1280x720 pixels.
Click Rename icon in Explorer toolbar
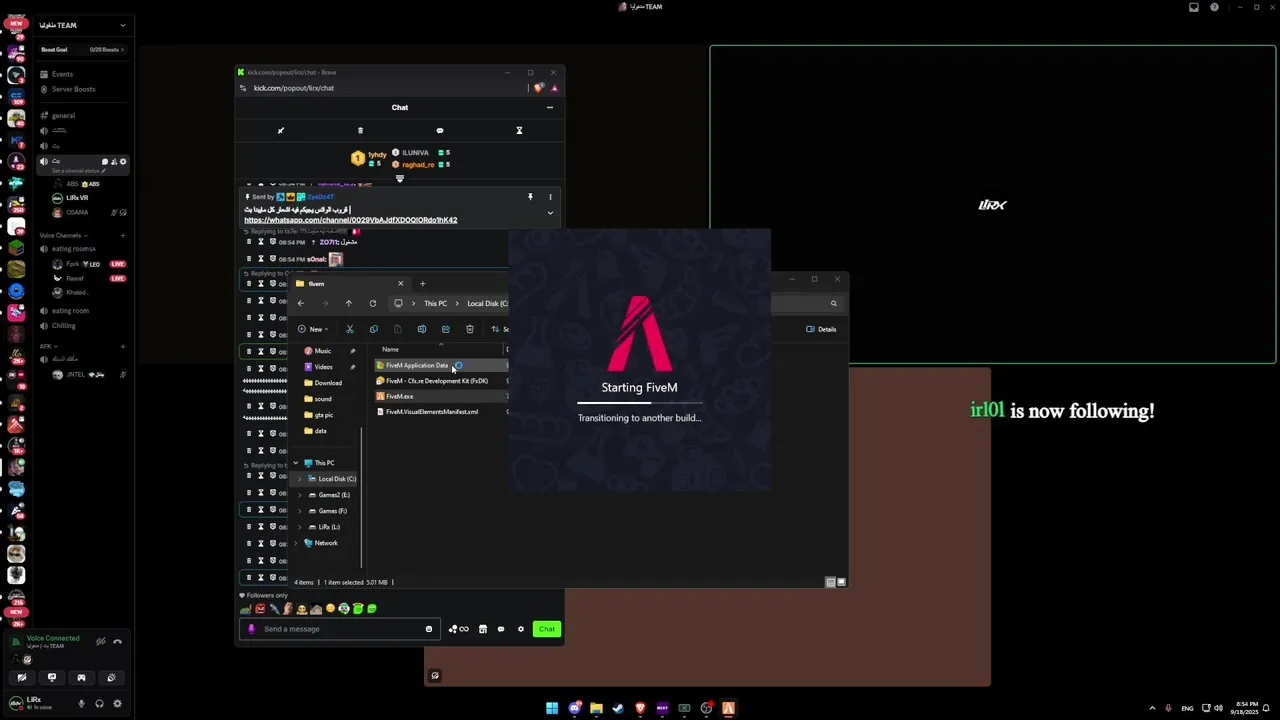coord(422,329)
